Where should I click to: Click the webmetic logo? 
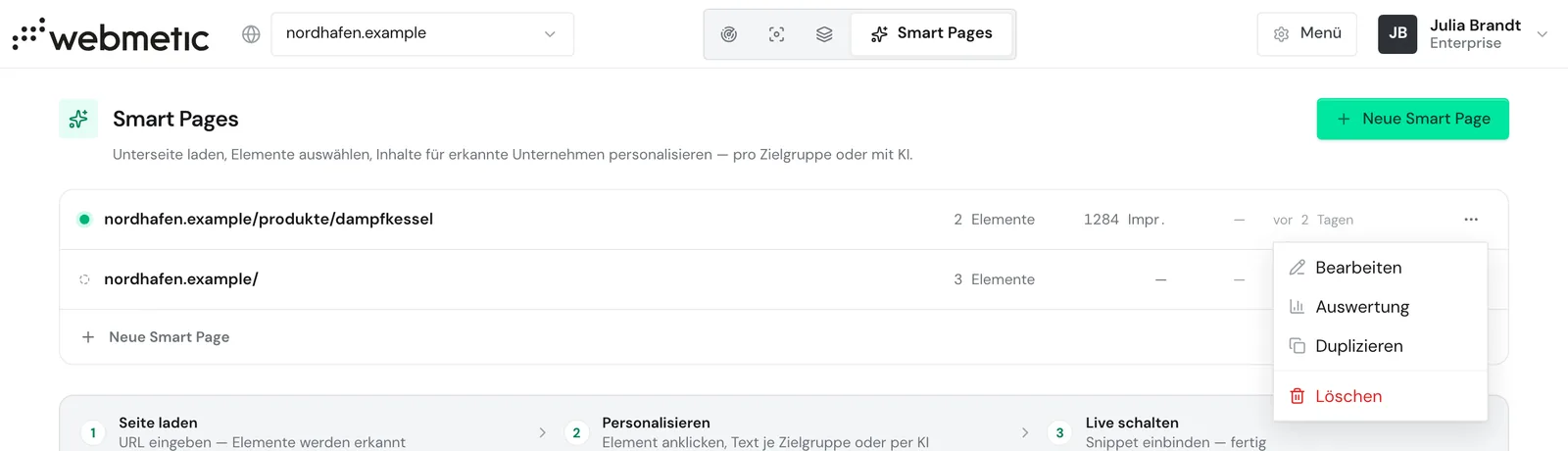point(111,35)
